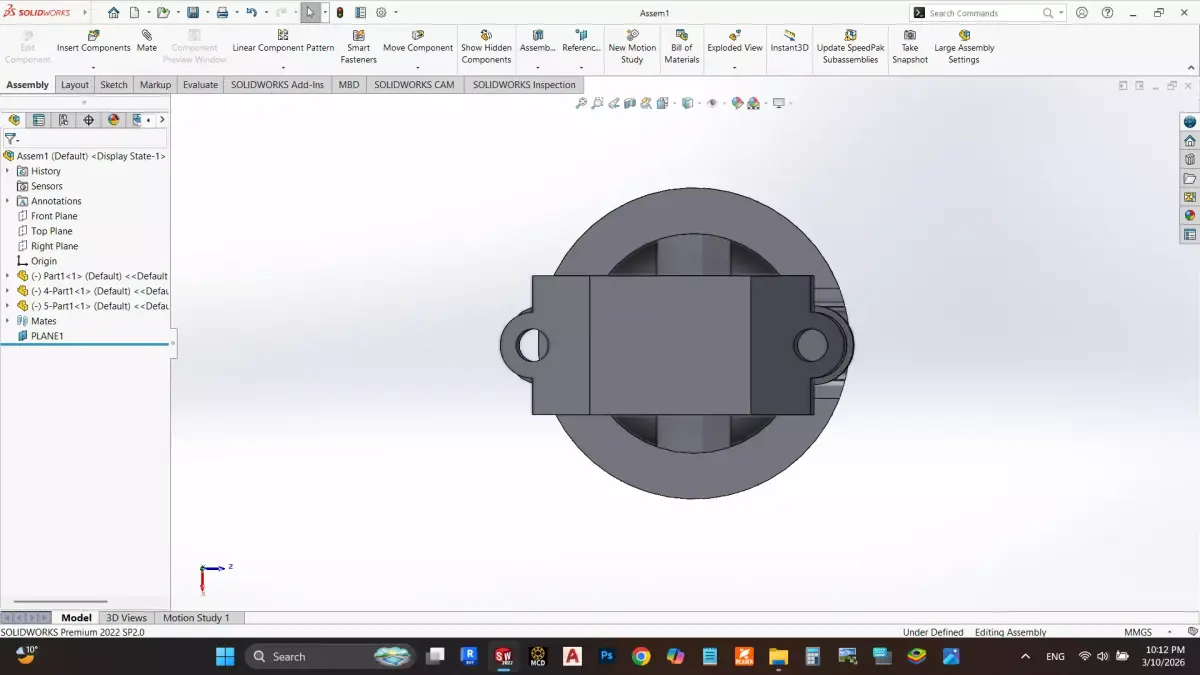
Task: Toggle the Instant3D mode
Action: [x=789, y=41]
